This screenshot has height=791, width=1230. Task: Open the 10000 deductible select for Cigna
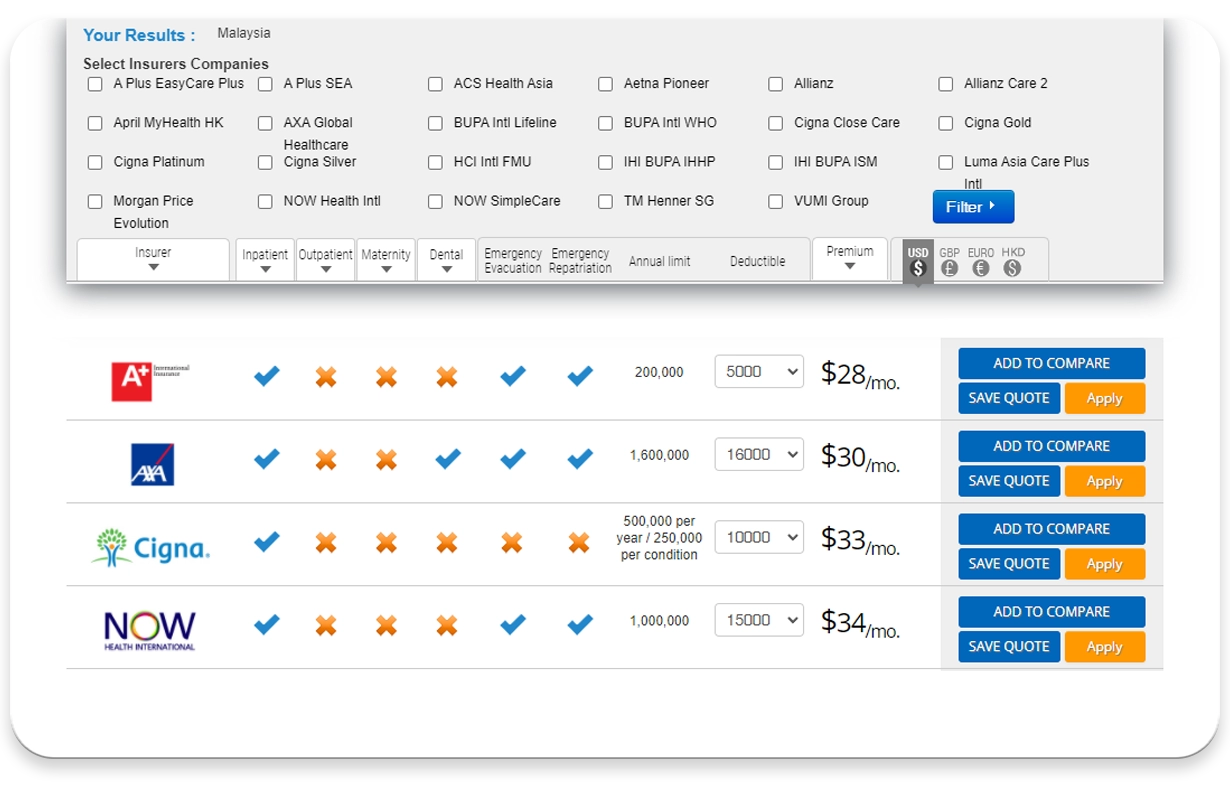coord(759,537)
